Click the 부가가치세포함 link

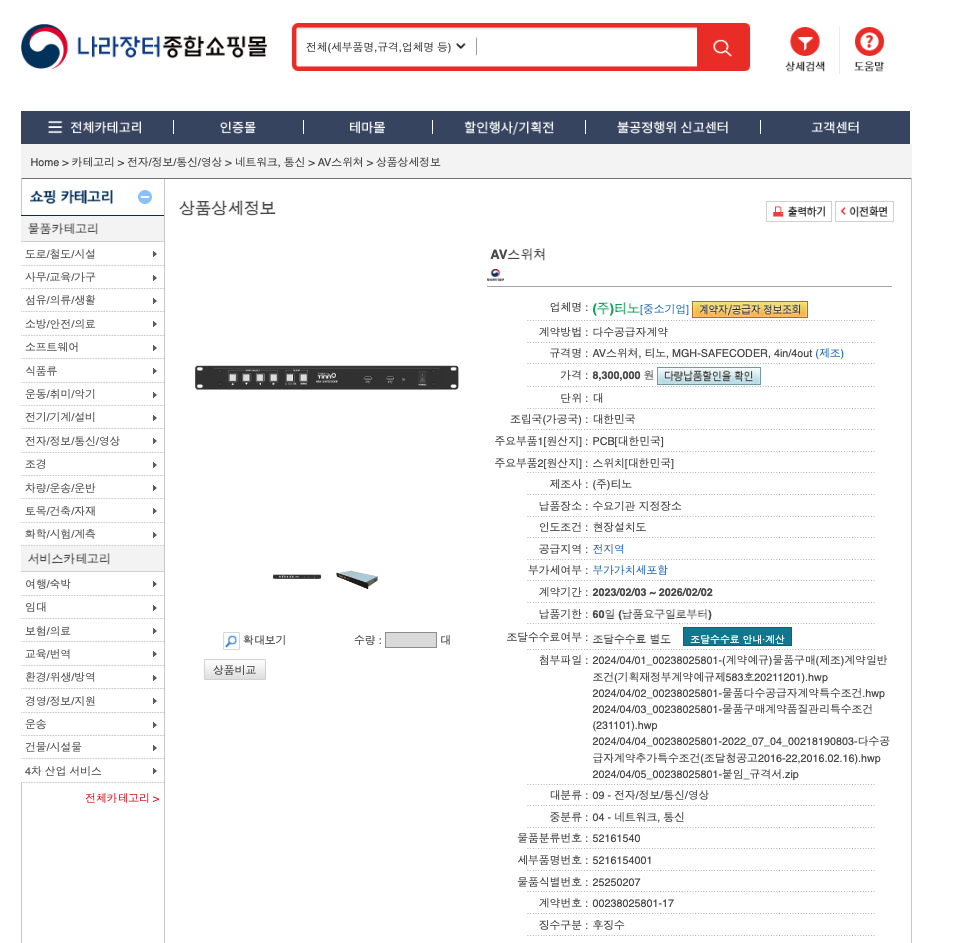coord(630,570)
